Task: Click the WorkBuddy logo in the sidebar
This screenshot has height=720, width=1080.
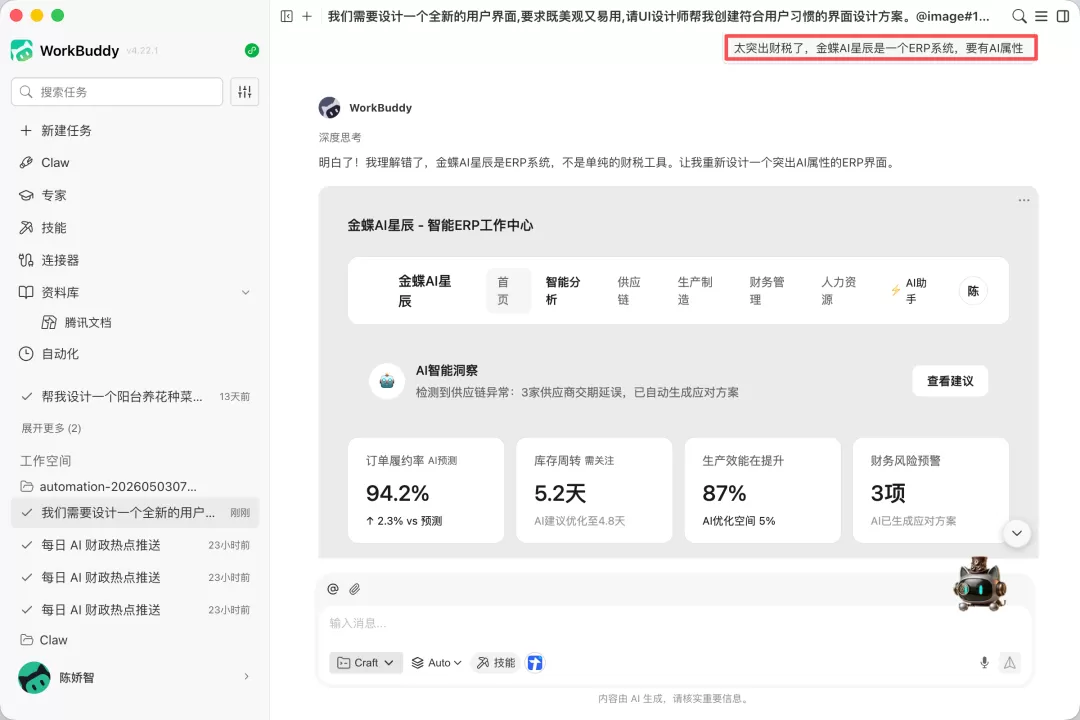Action: (22, 50)
